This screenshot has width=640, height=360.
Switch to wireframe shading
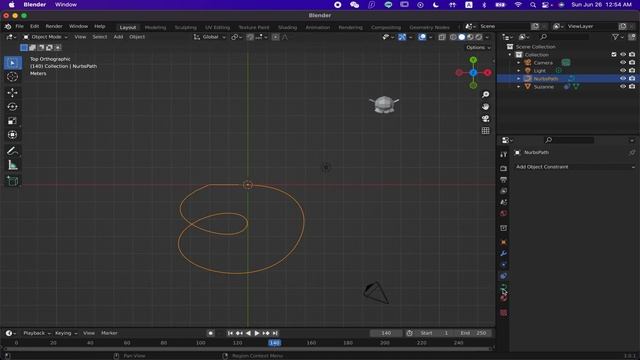pos(453,37)
